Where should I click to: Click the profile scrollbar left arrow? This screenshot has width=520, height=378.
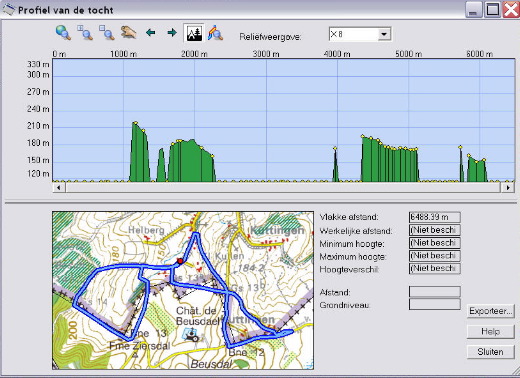point(59,188)
